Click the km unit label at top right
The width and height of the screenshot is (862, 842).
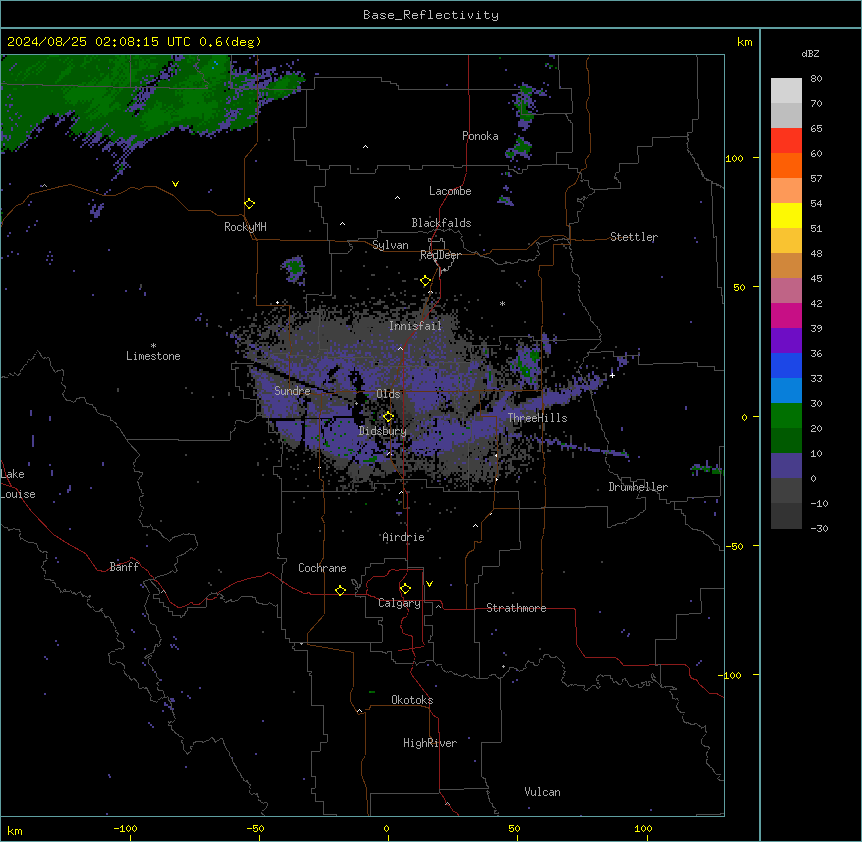click(x=745, y=42)
